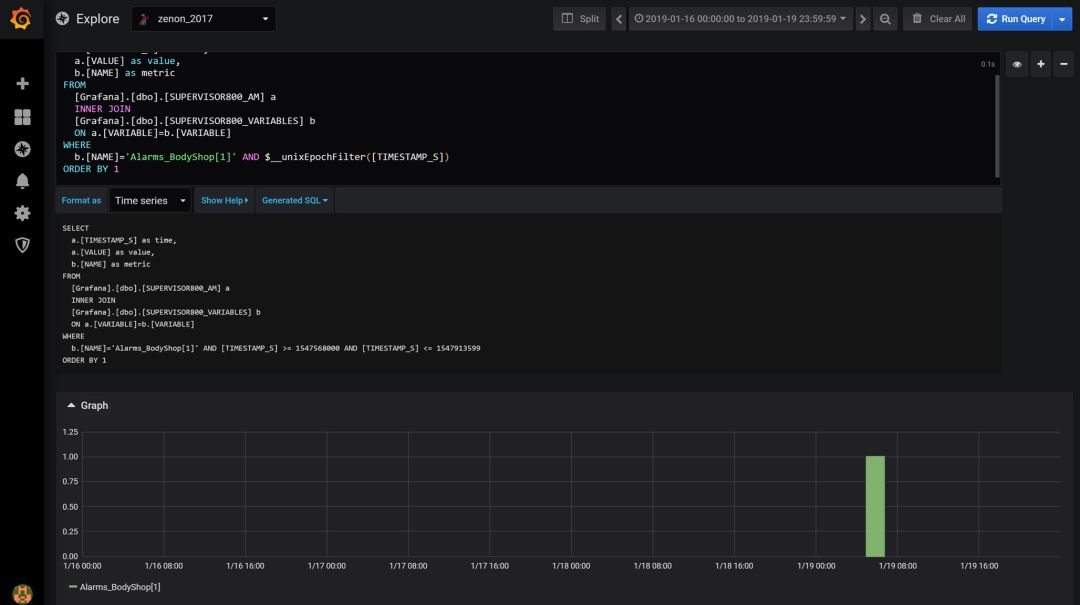This screenshot has height=605, width=1080.
Task: Open the Create plus menu in sidebar
Action: coord(22,84)
